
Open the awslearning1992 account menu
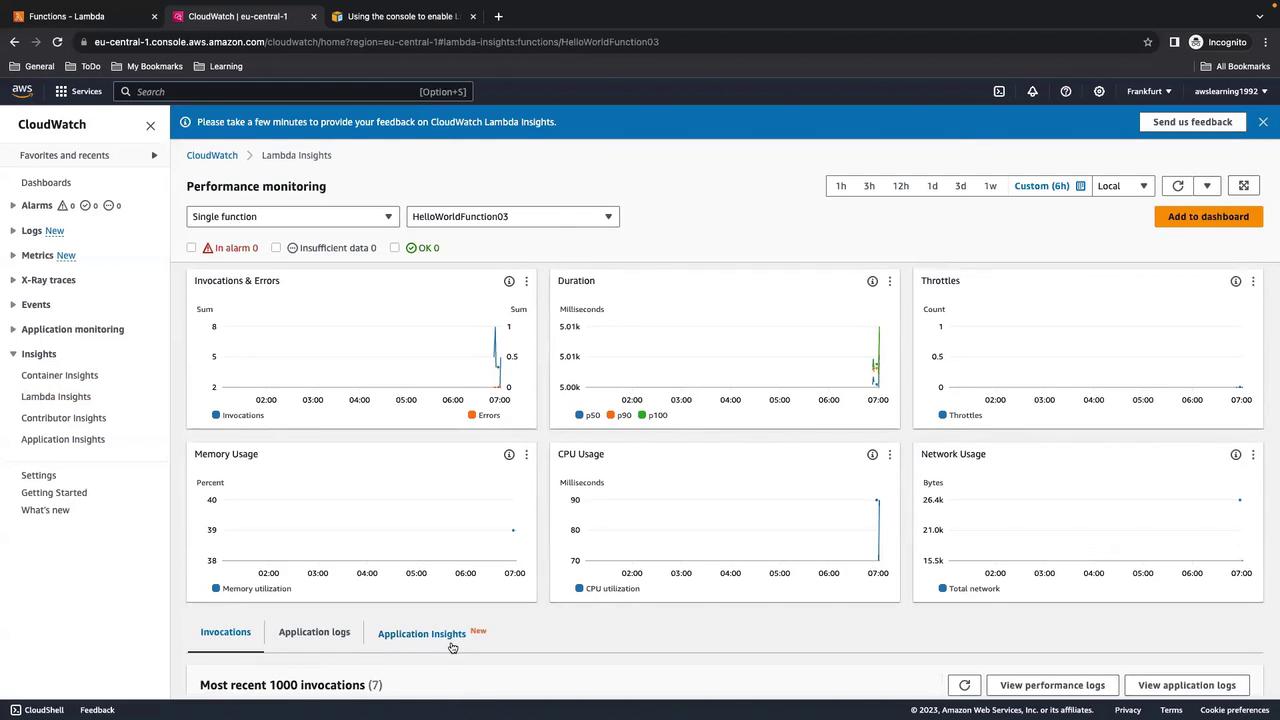click(1231, 91)
